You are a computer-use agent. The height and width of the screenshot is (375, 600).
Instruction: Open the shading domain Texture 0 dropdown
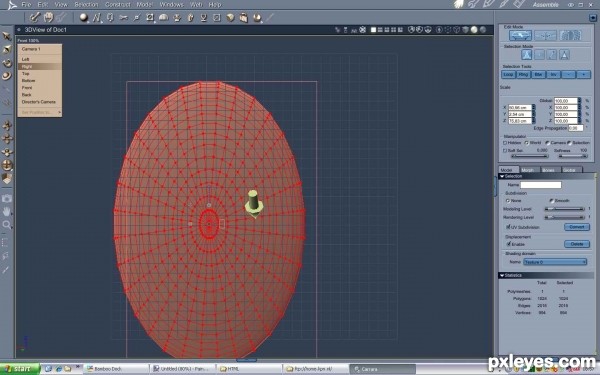tap(555, 262)
